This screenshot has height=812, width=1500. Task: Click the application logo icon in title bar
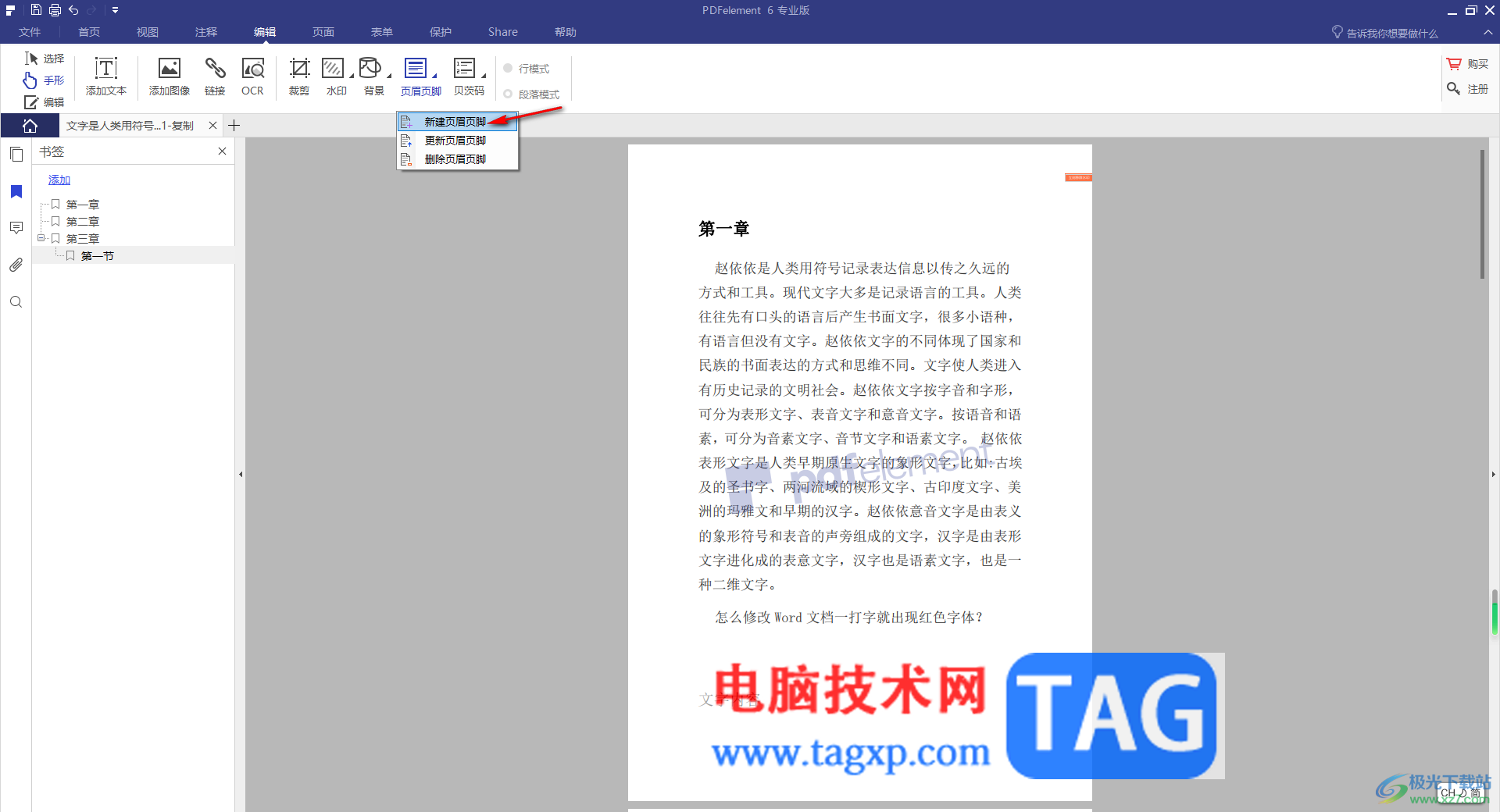(x=11, y=10)
